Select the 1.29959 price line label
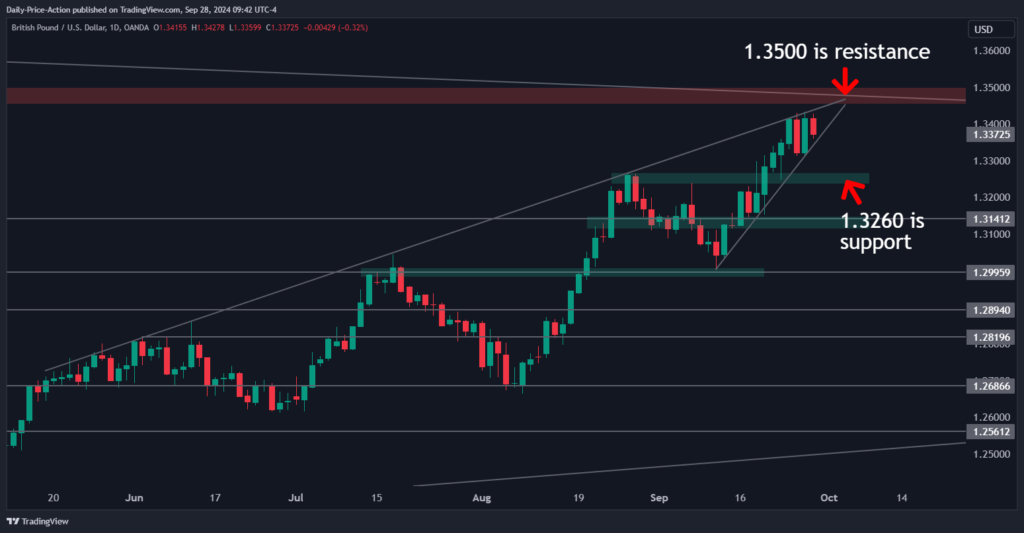The width and height of the screenshot is (1024, 533). coord(990,273)
